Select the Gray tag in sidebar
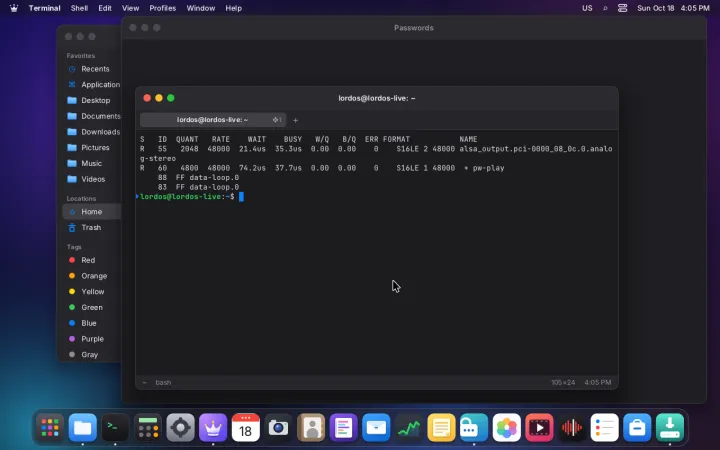The height and width of the screenshot is (450, 720). 92,354
